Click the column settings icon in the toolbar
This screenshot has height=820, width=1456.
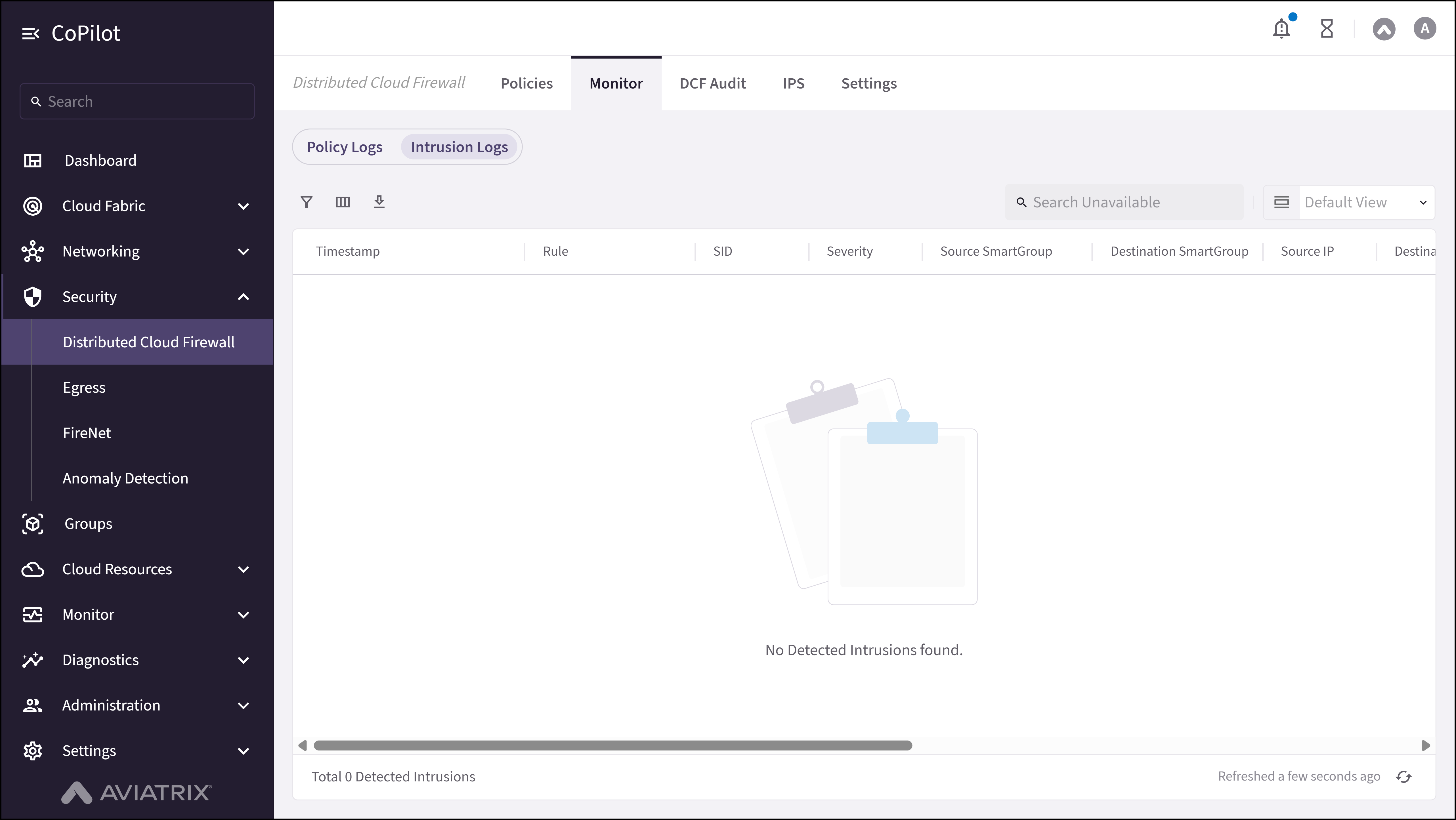tap(343, 202)
